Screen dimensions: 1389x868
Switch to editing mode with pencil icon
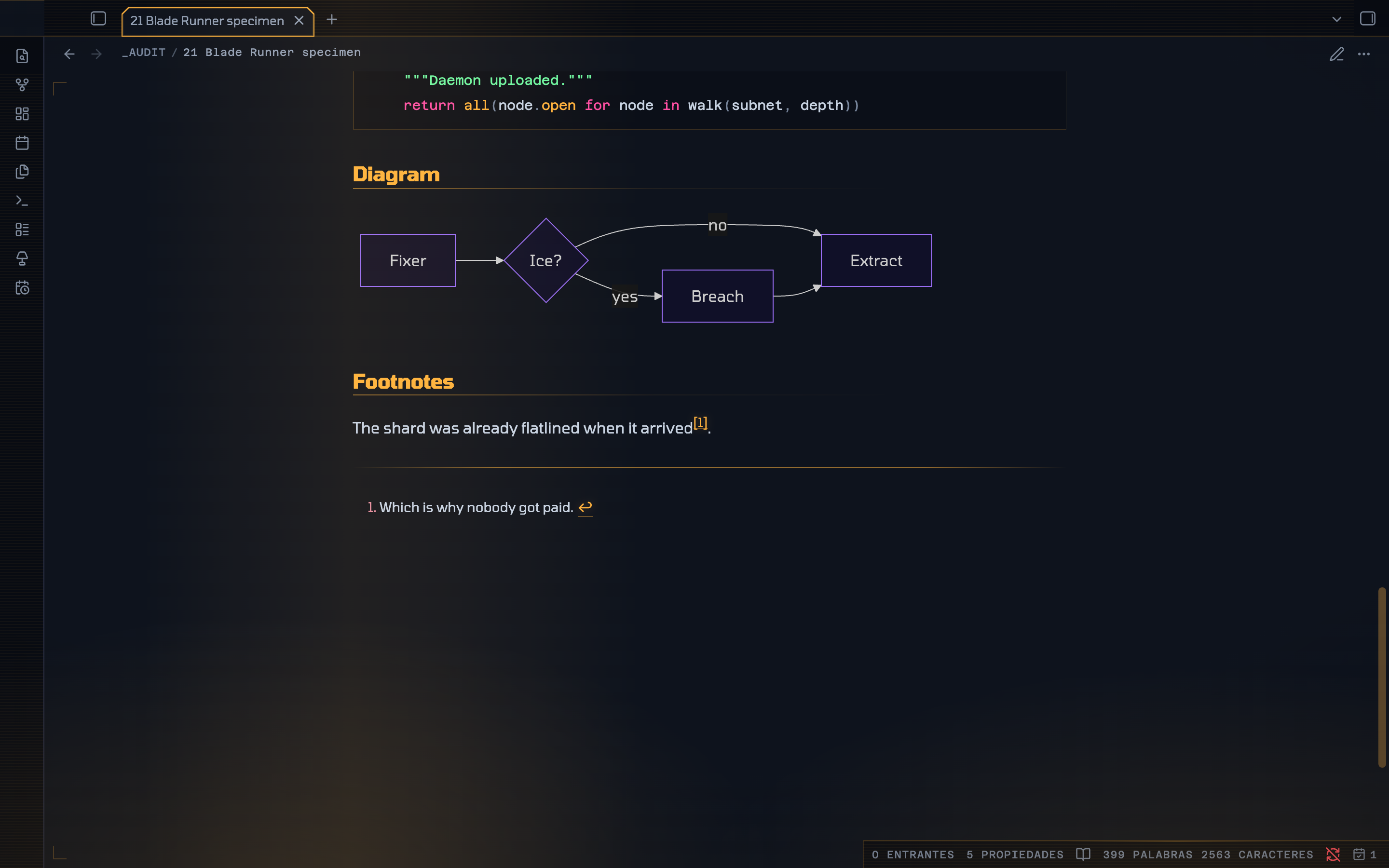[1337, 54]
